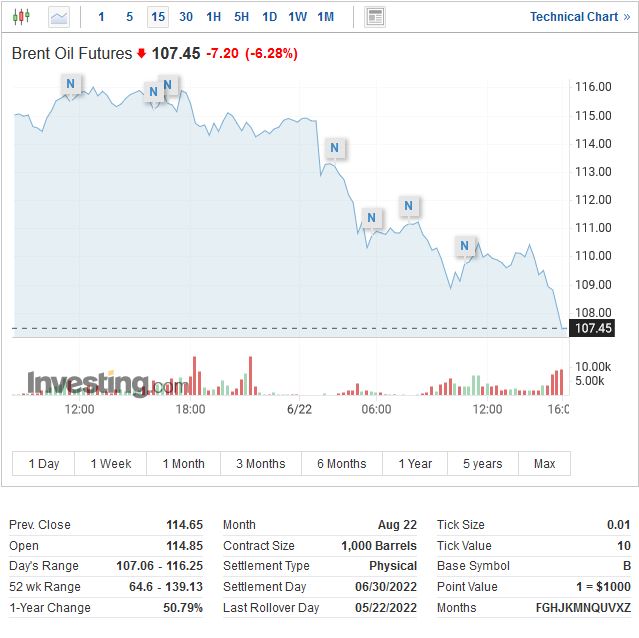Choose the 30-minute interval
639x638 pixels.
[186, 17]
